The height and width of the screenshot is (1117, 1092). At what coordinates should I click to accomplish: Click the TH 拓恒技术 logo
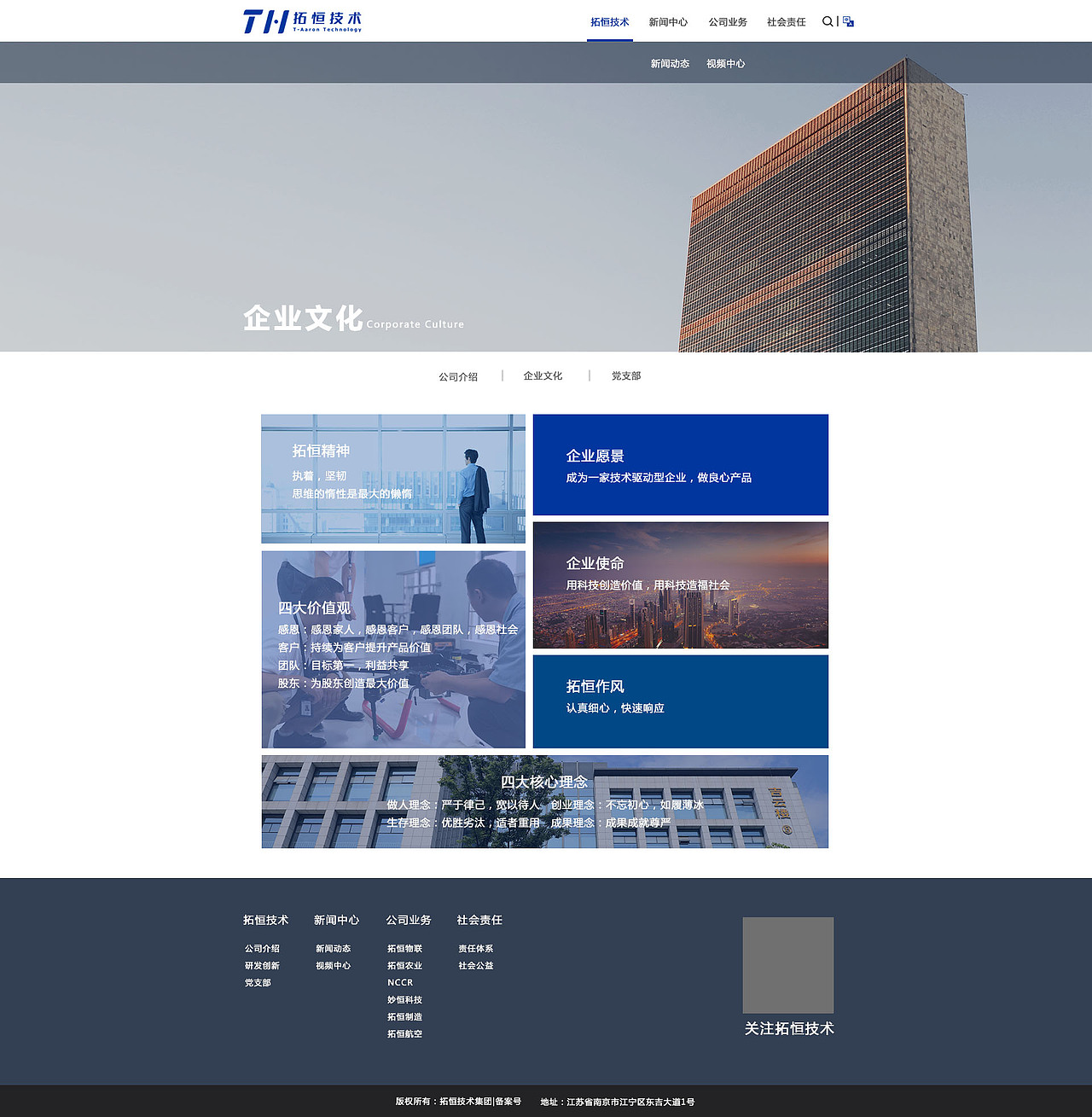tap(303, 21)
